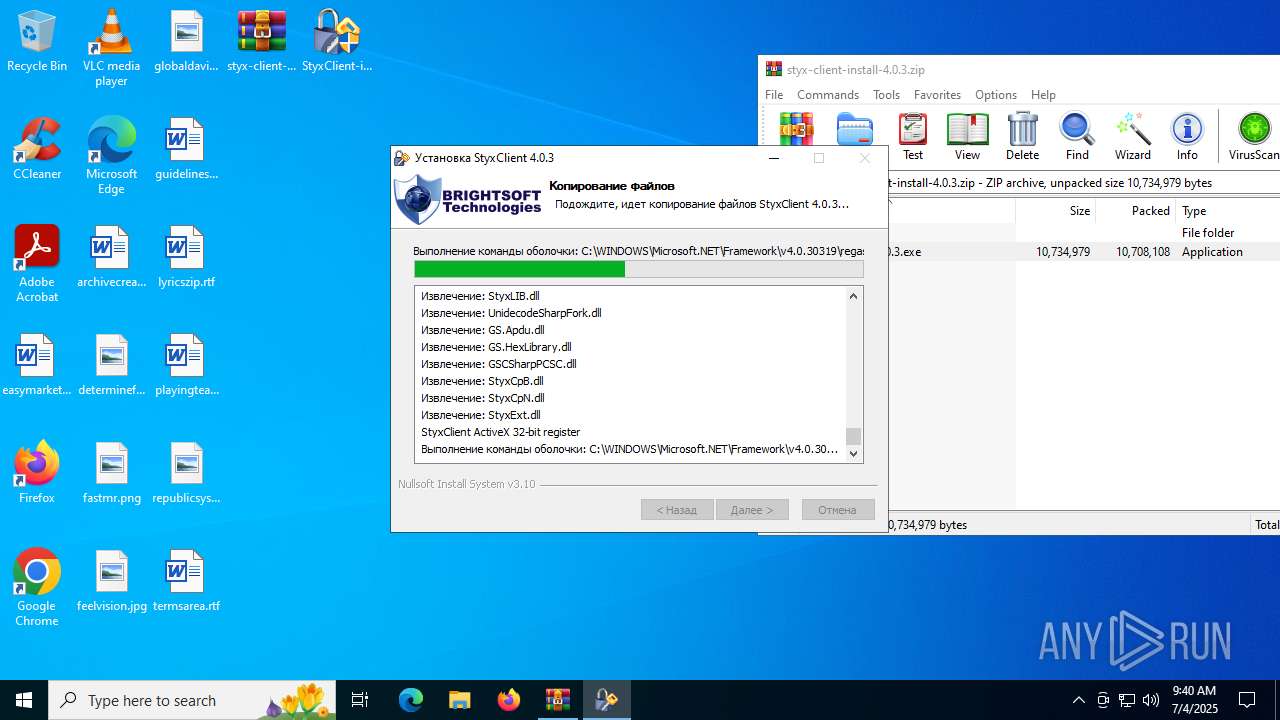Open the volume control in tray
The height and width of the screenshot is (720, 1280).
pyautogui.click(x=1151, y=700)
